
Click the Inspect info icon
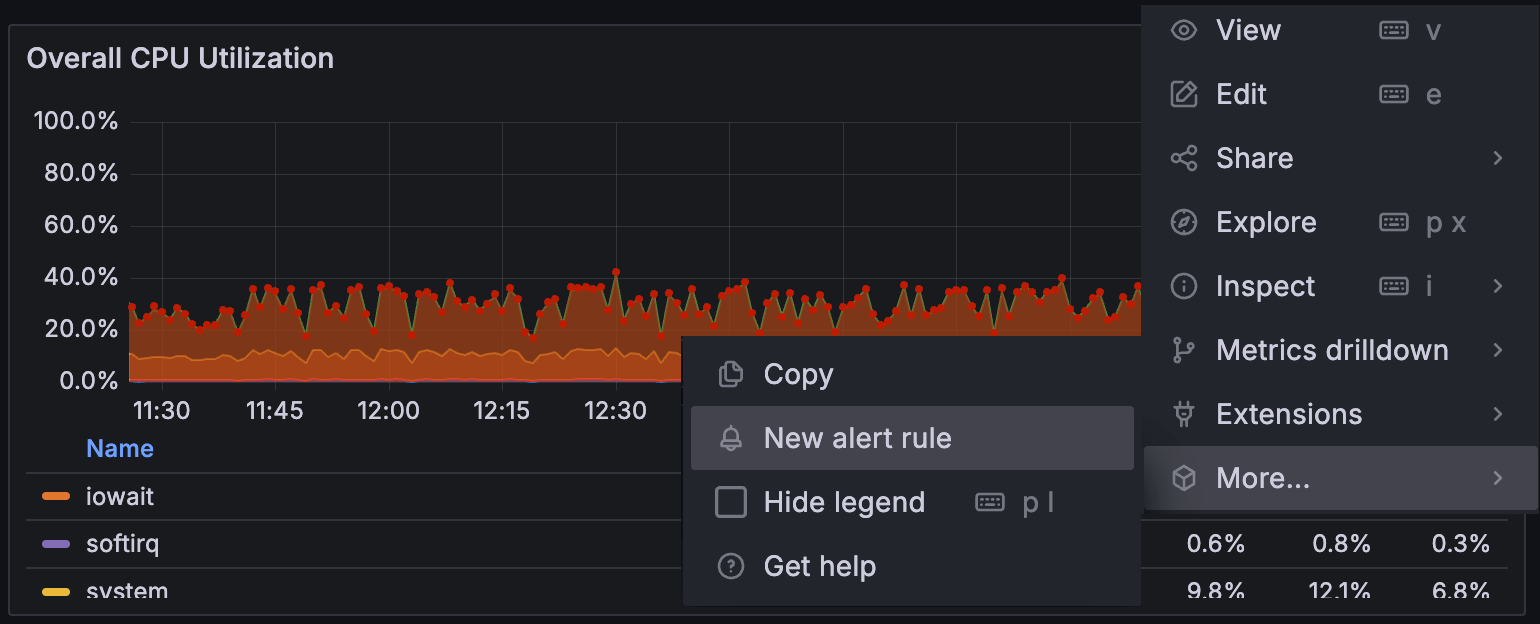(x=1184, y=286)
